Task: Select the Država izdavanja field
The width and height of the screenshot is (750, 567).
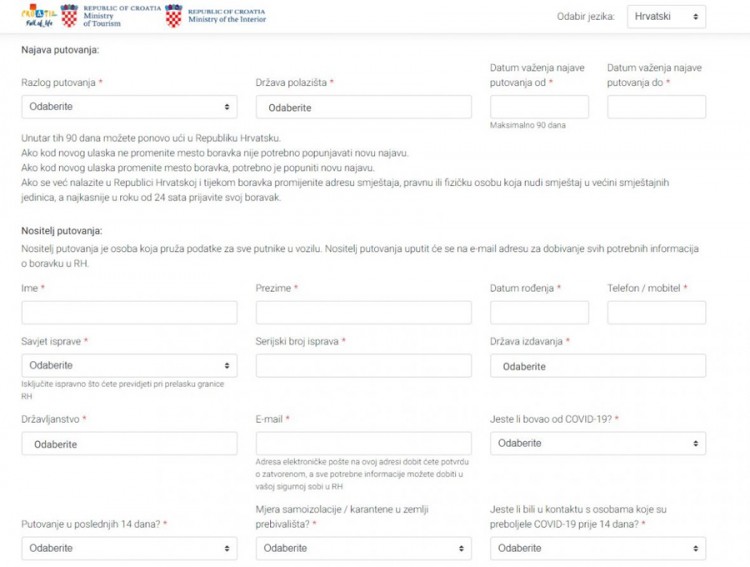Action: click(x=597, y=366)
